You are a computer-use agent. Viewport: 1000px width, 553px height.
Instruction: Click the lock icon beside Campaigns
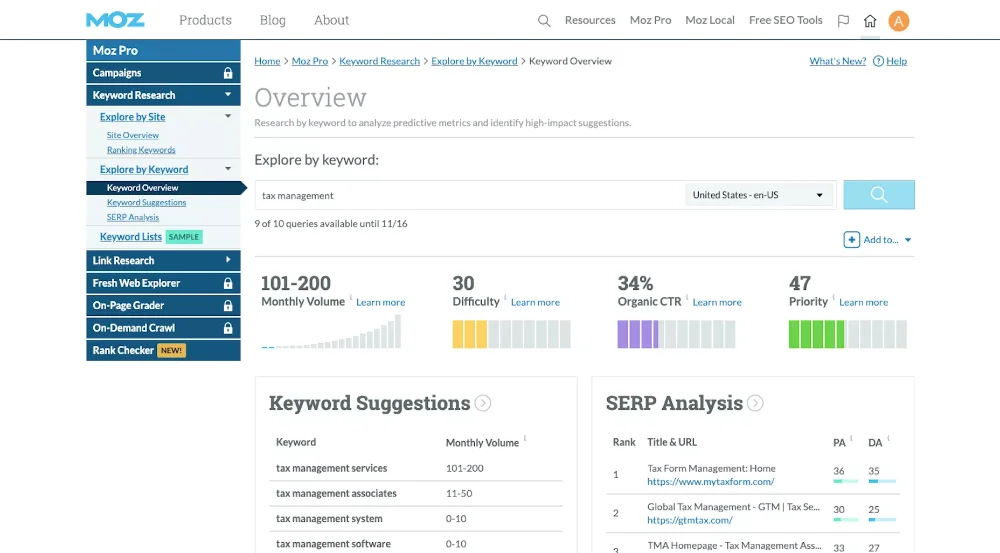[228, 73]
